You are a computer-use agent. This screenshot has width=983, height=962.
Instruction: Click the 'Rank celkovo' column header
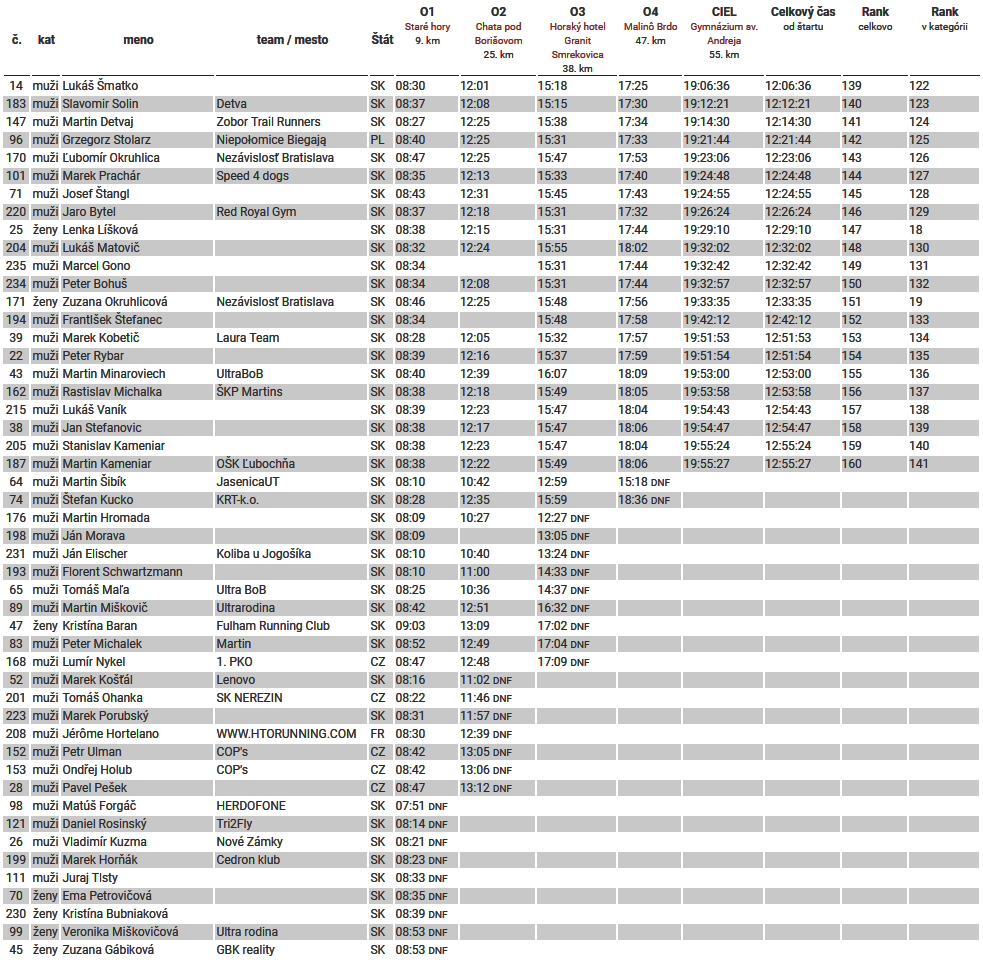click(875, 19)
